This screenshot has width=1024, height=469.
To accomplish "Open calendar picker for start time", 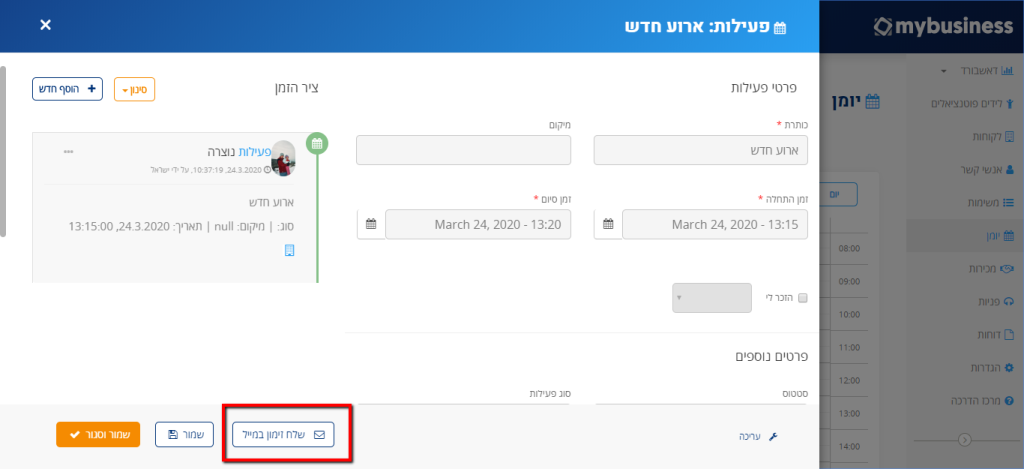I will click(x=608, y=225).
